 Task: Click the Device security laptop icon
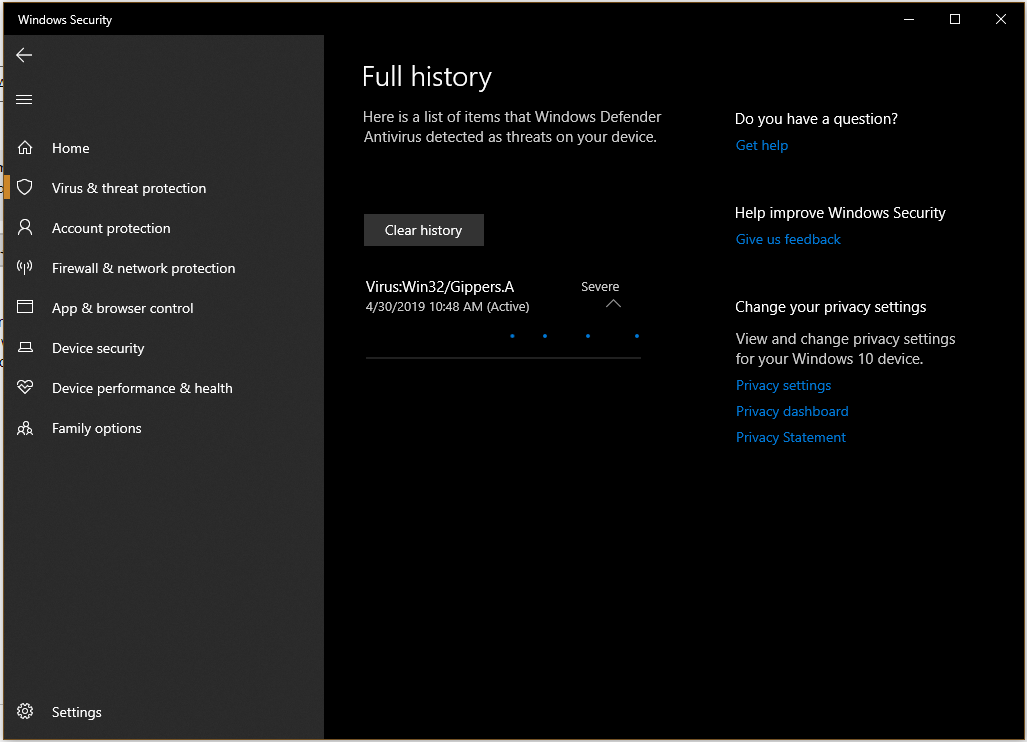tap(25, 347)
